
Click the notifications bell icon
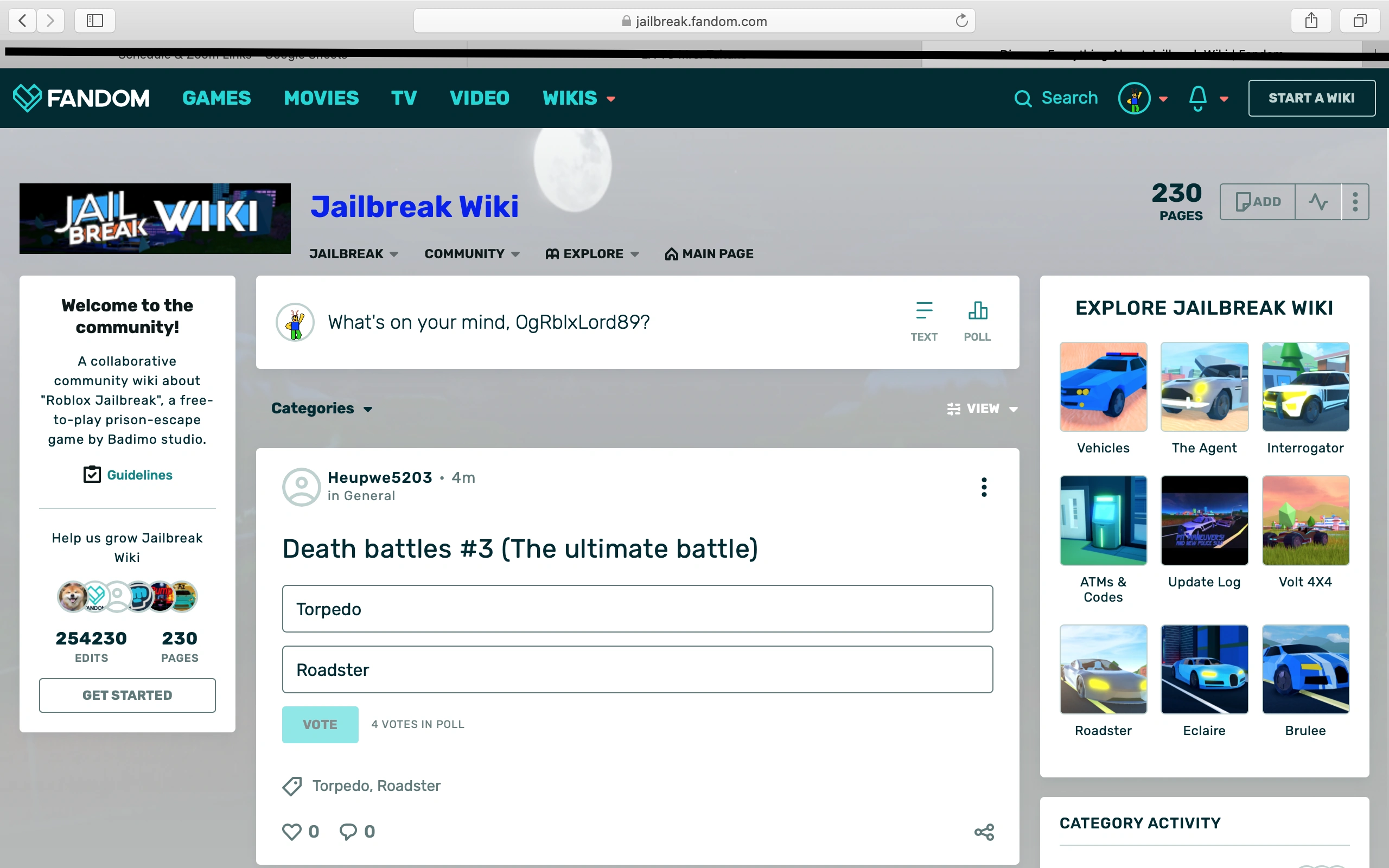click(x=1198, y=98)
